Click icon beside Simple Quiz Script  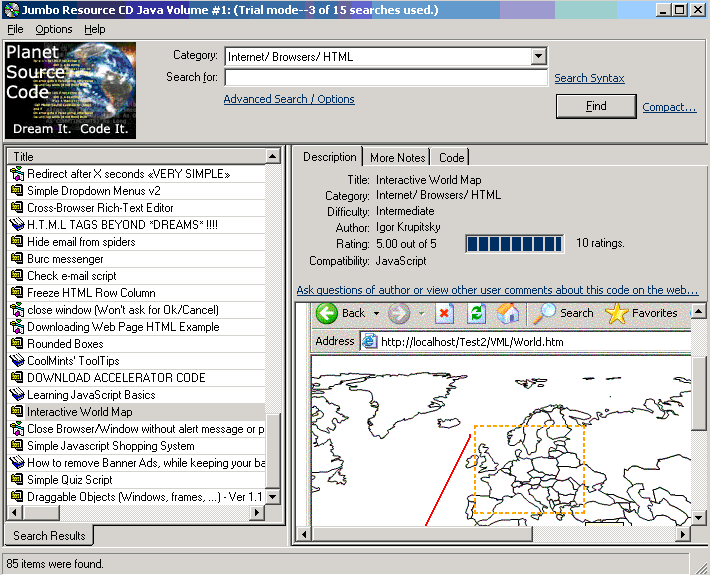(x=17, y=479)
